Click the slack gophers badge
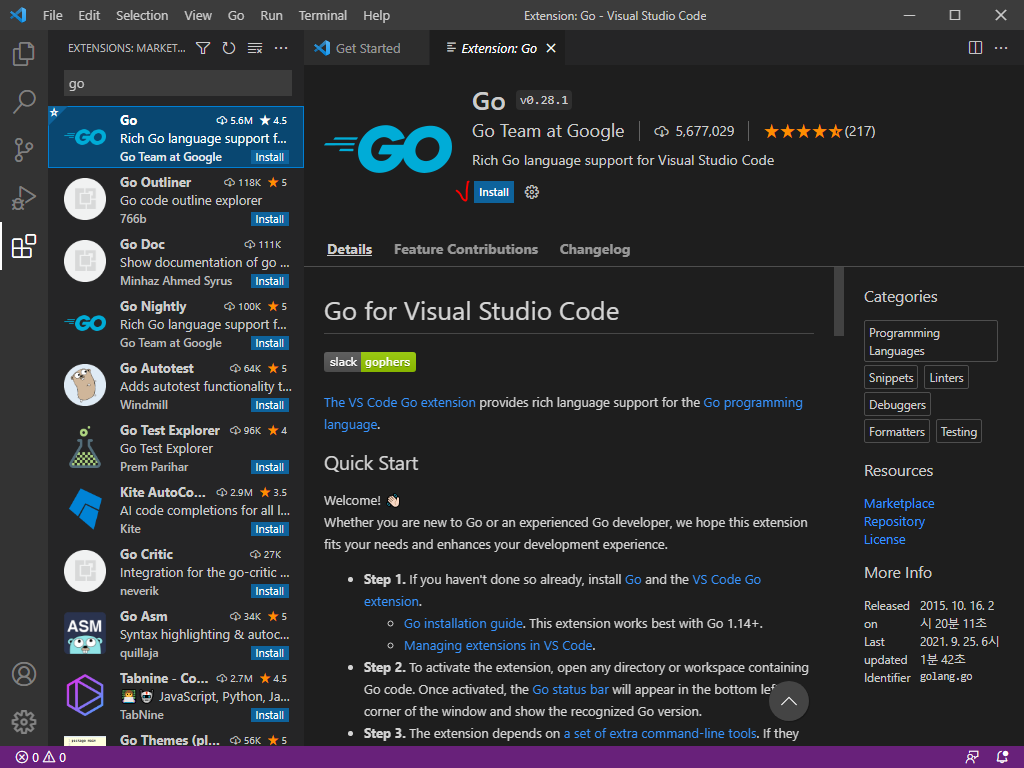The image size is (1024, 768). pos(370,362)
